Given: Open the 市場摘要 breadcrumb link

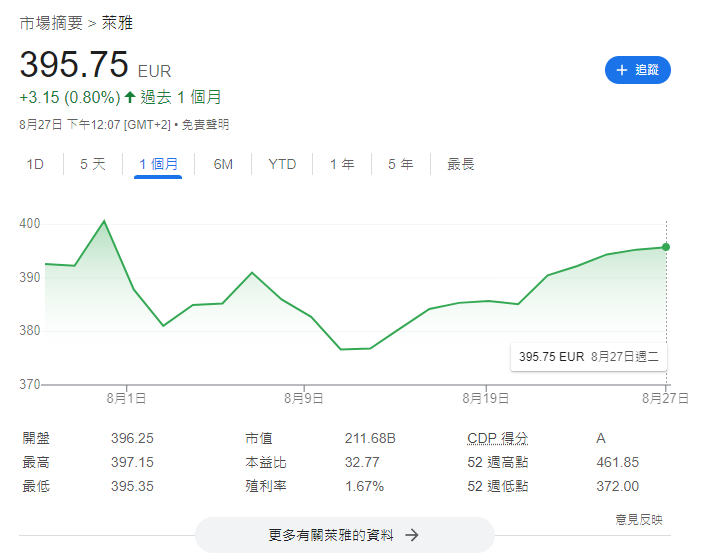Looking at the screenshot, I should [52, 22].
